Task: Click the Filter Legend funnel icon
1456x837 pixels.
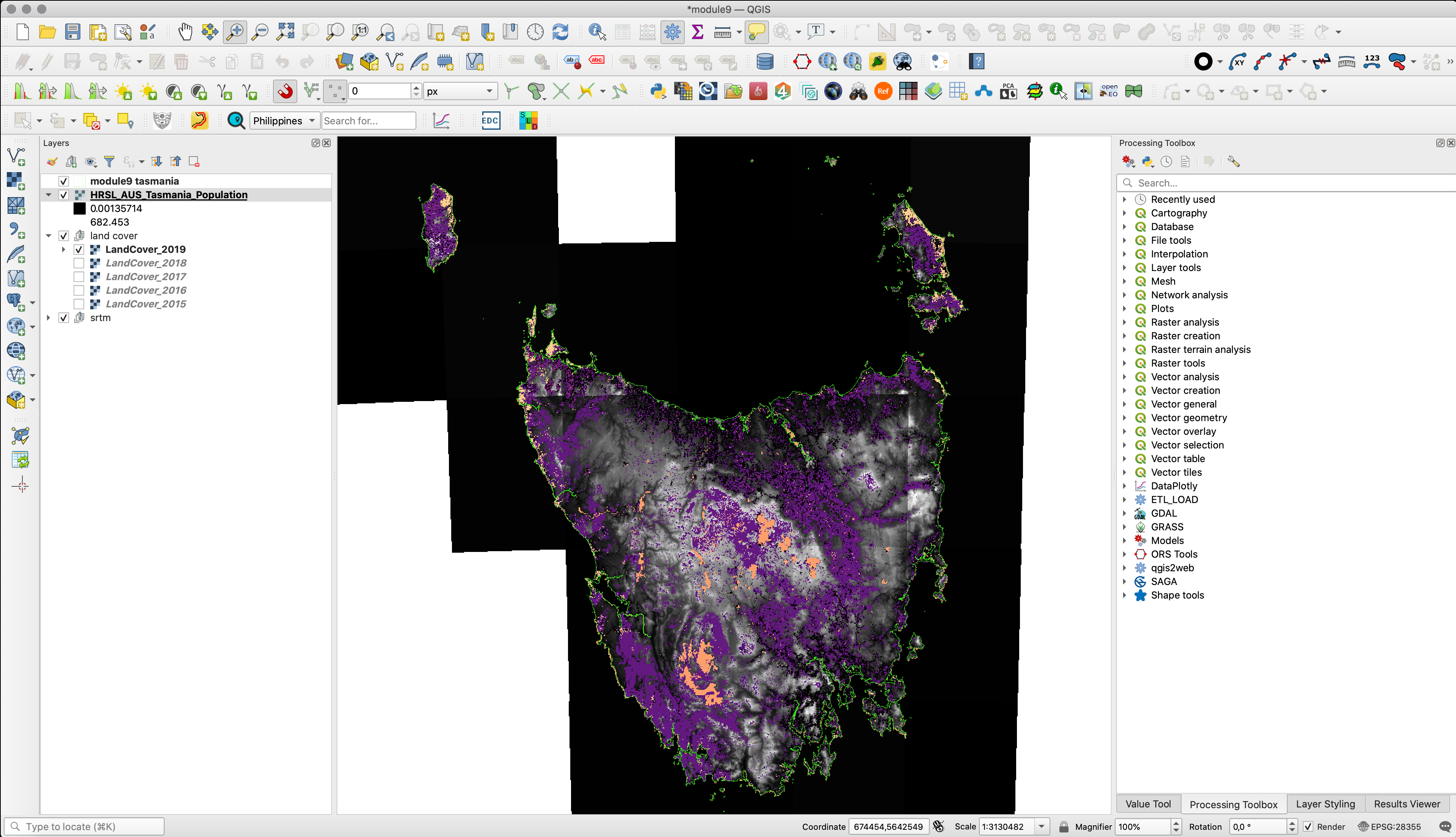Action: (109, 161)
